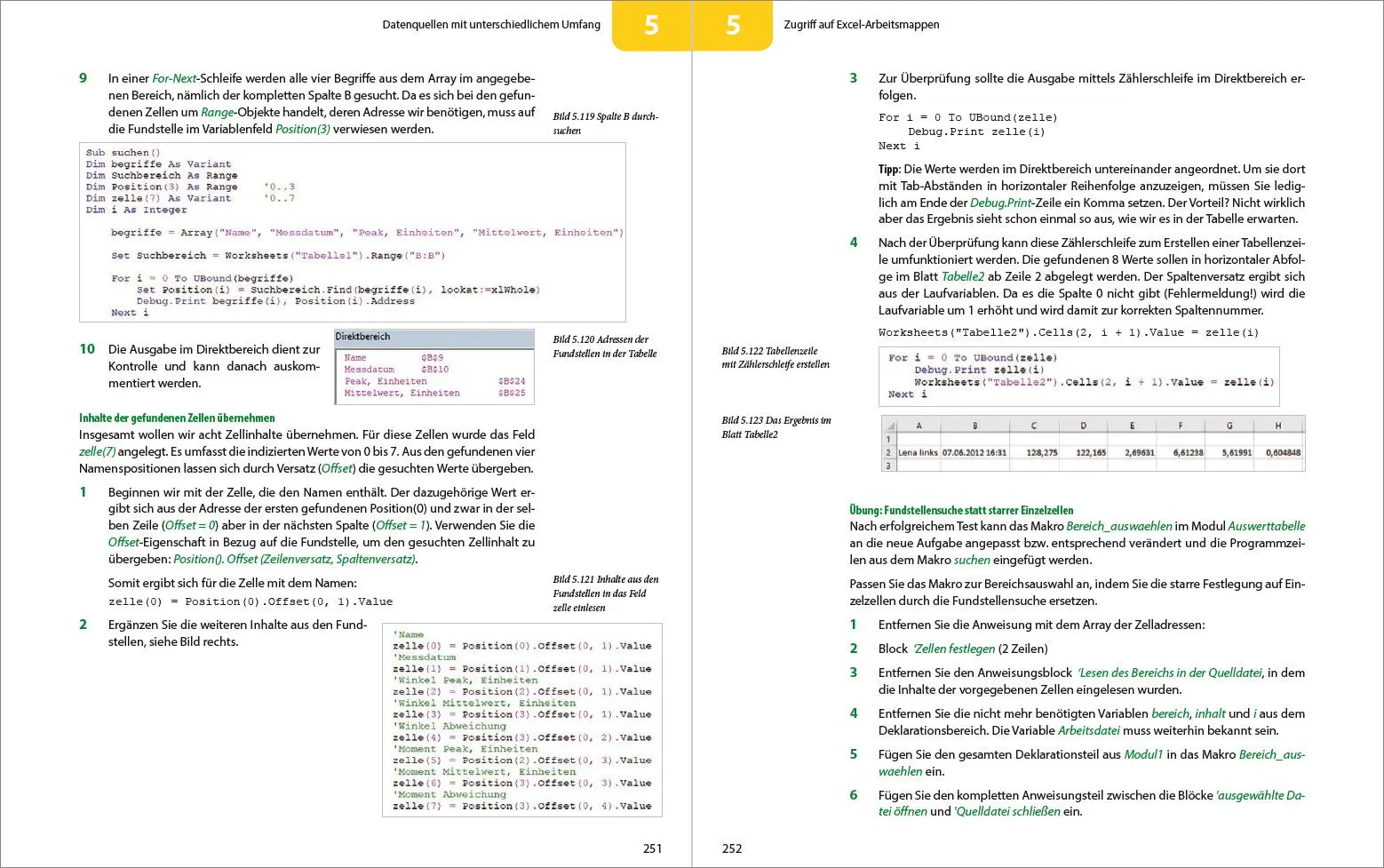Click green text 'Quelldatei schließen' in step 6
Screen dimensions: 1384x868
pos(1007,811)
